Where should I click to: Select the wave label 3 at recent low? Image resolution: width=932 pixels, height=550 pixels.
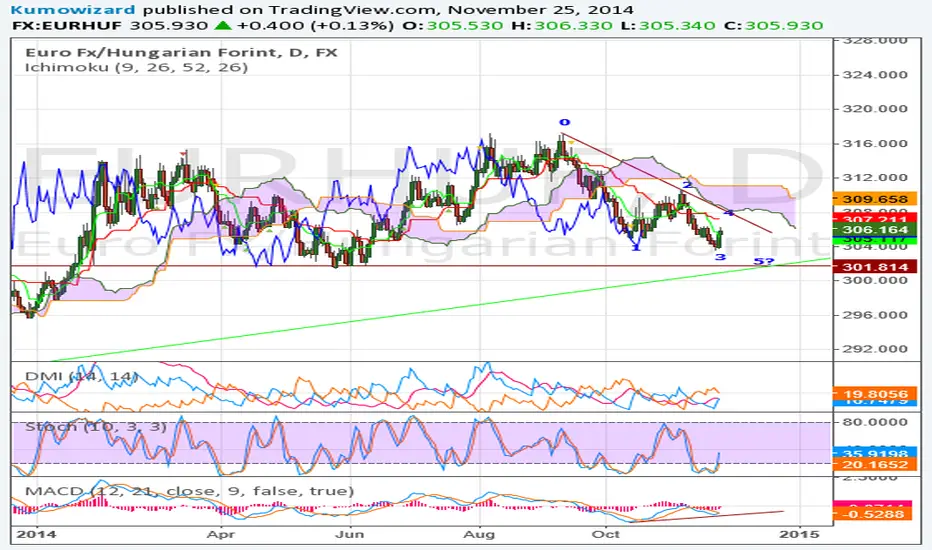click(x=720, y=257)
